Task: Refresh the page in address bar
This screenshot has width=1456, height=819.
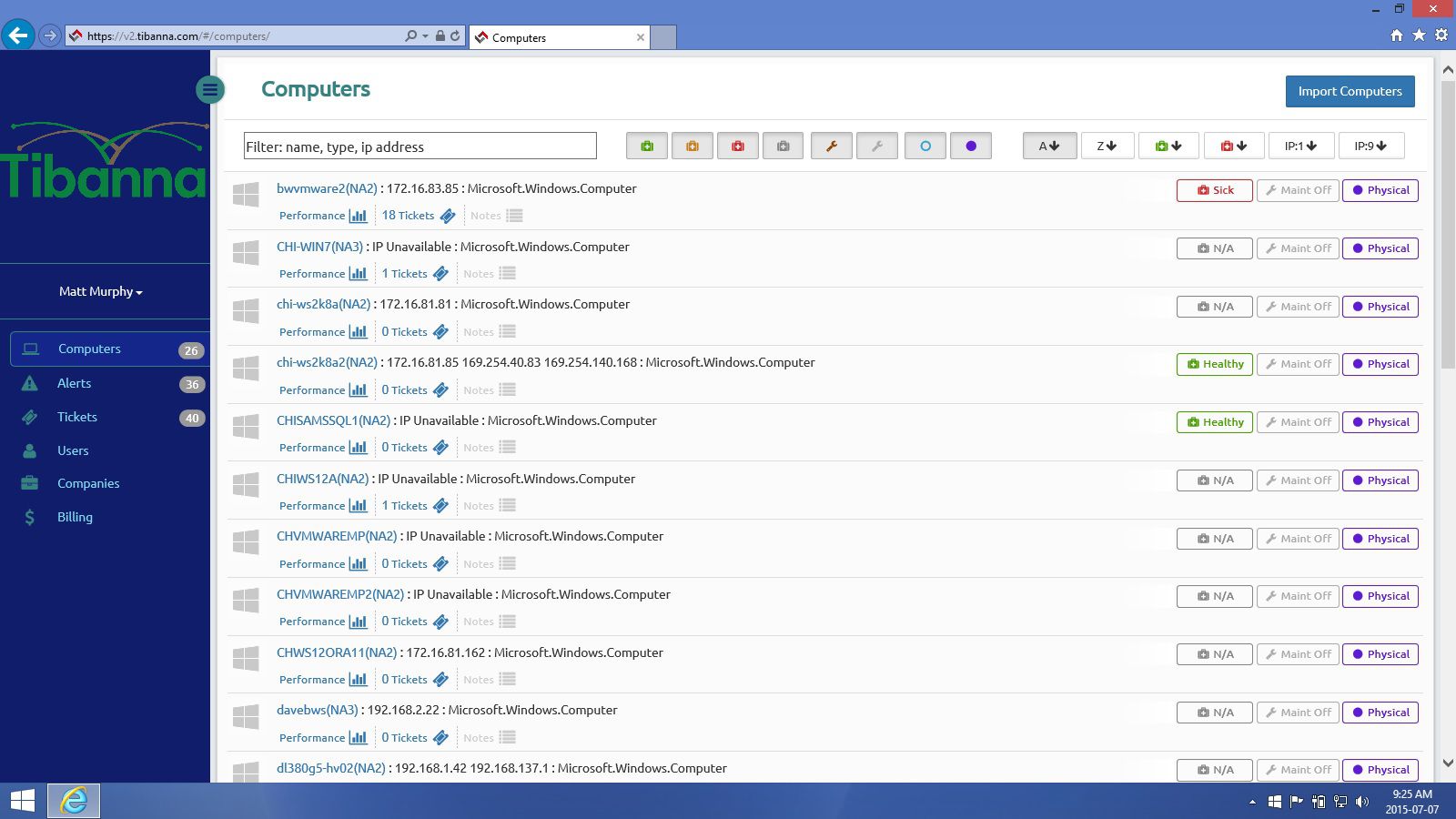Action: [455, 35]
